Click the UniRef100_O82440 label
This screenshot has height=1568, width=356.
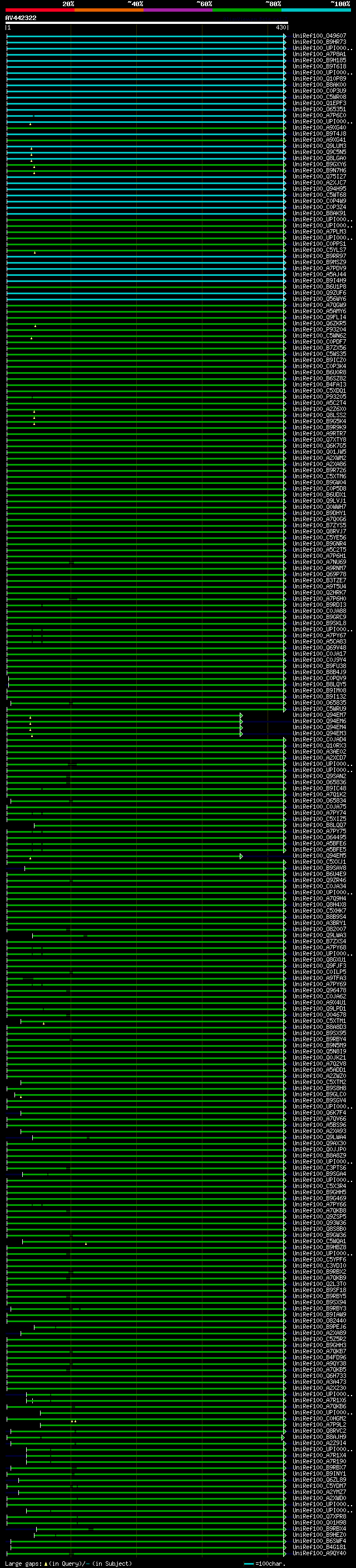(319, 1321)
